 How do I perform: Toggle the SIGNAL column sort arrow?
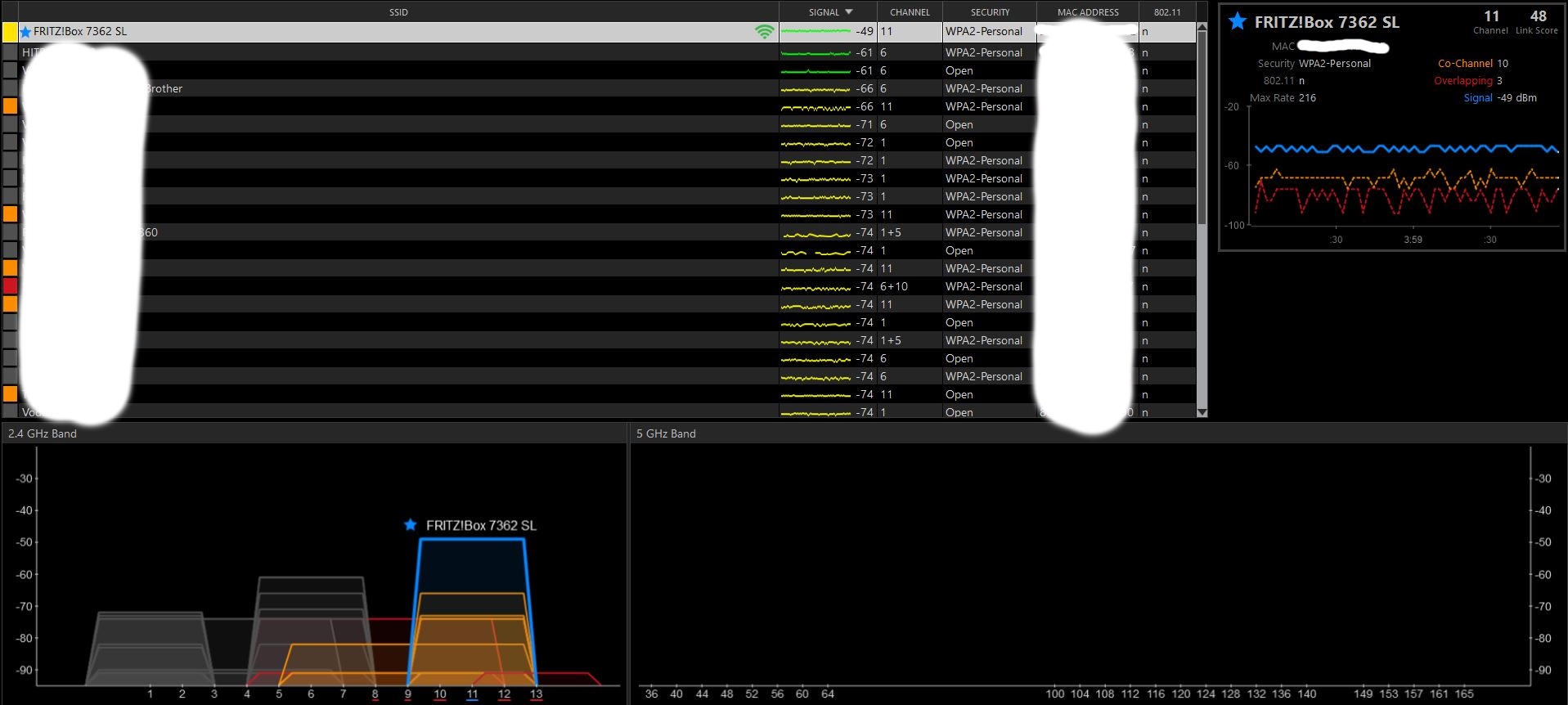pos(849,12)
